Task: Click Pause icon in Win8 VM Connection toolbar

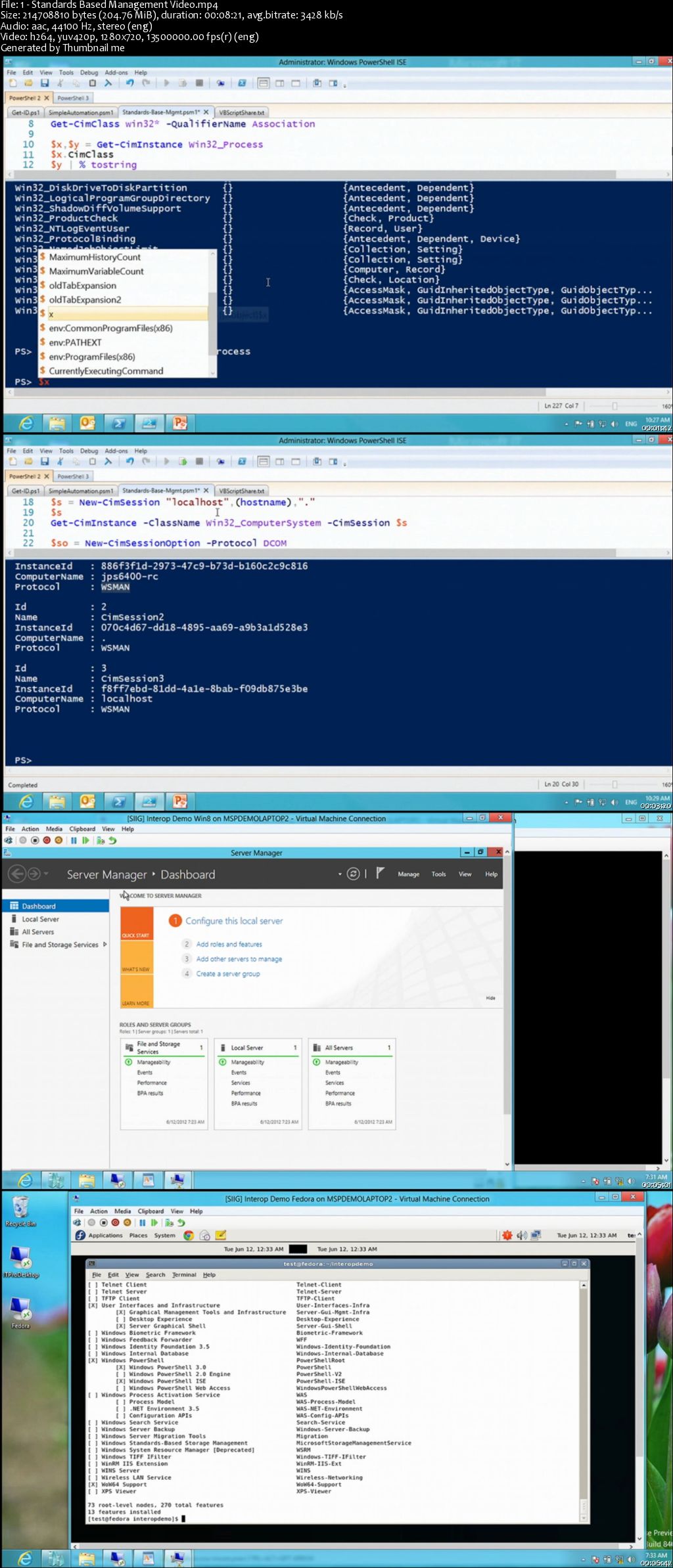Action: pos(74,840)
